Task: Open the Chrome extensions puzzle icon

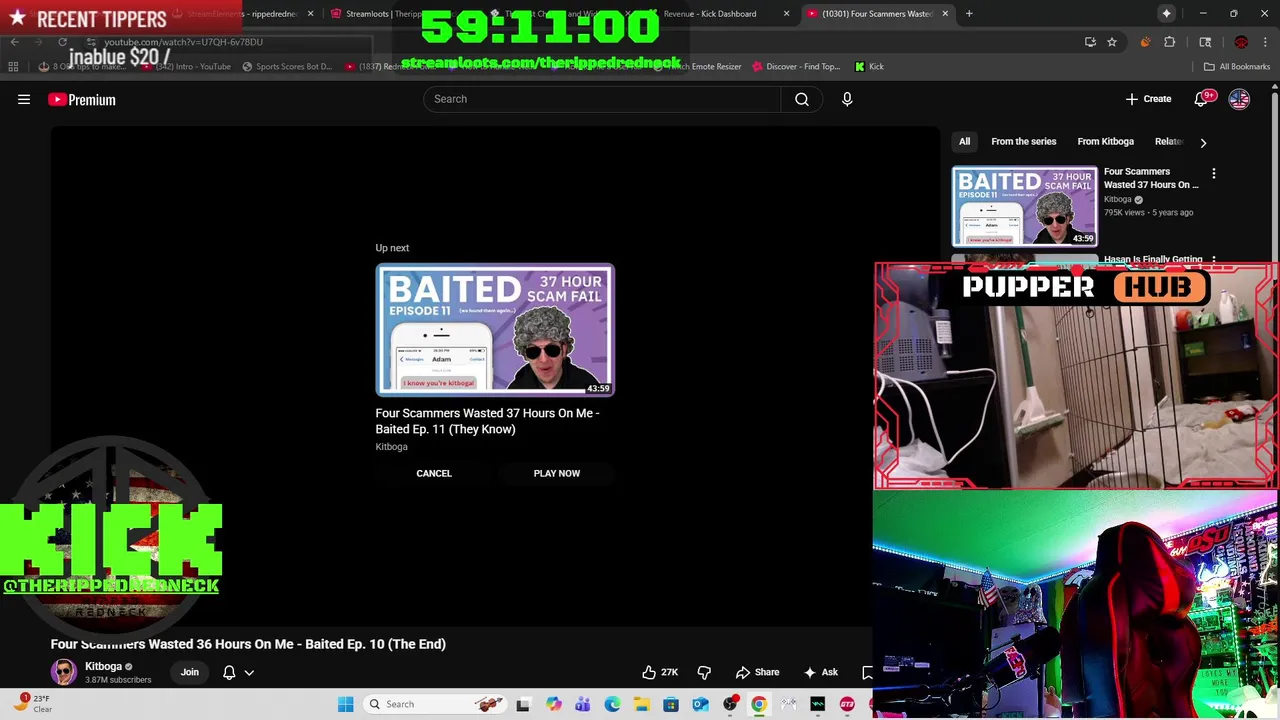Action: pyautogui.click(x=1170, y=42)
